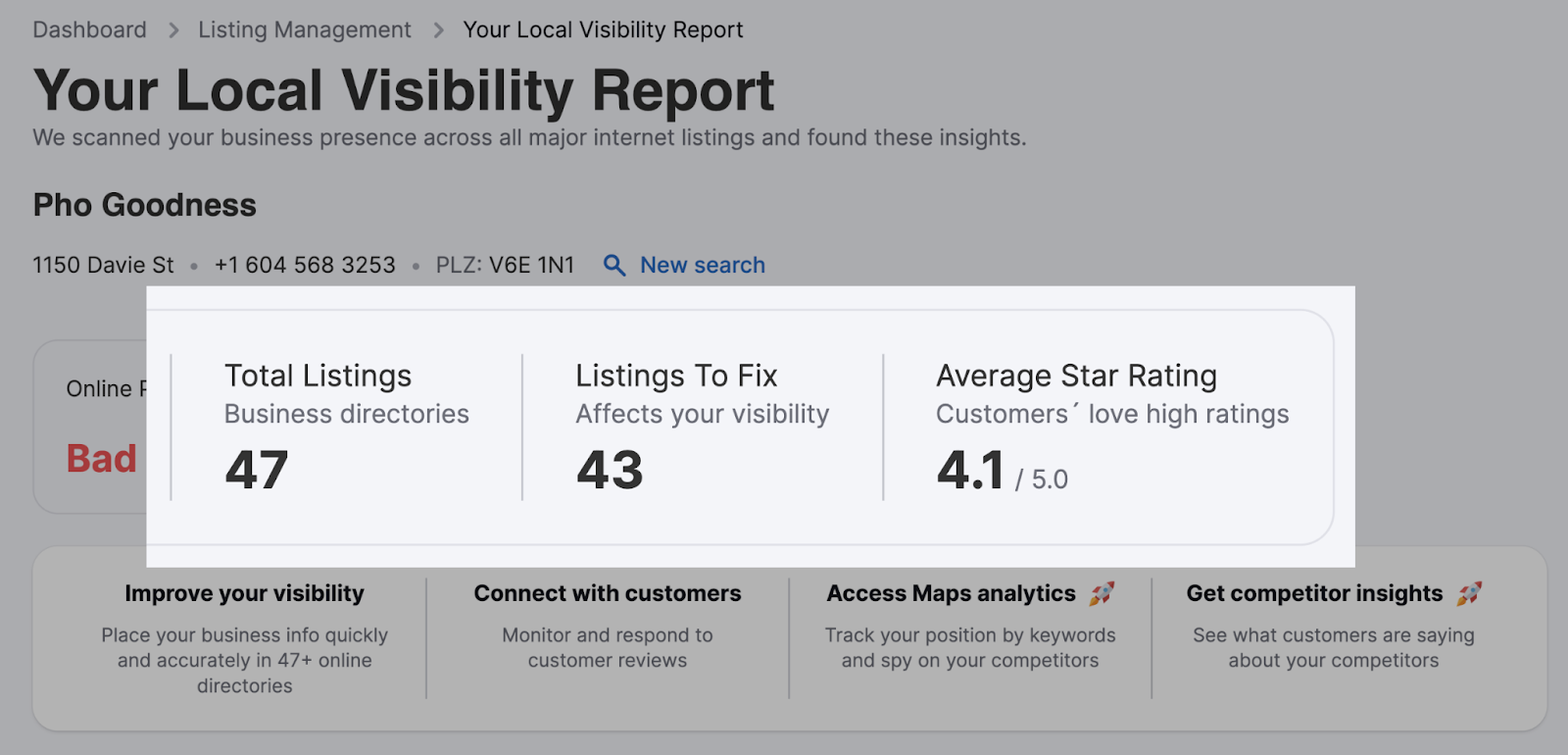Open Connect with customers section
The image size is (1568, 755).
point(608,594)
